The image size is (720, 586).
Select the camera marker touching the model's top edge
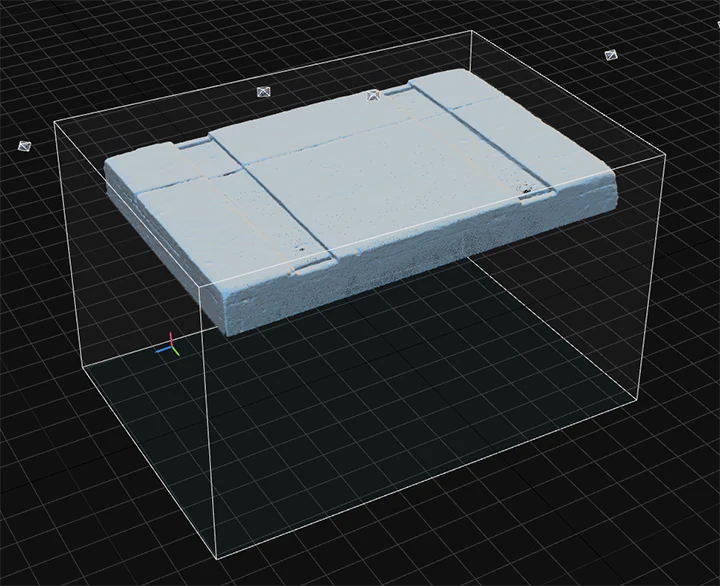373,96
